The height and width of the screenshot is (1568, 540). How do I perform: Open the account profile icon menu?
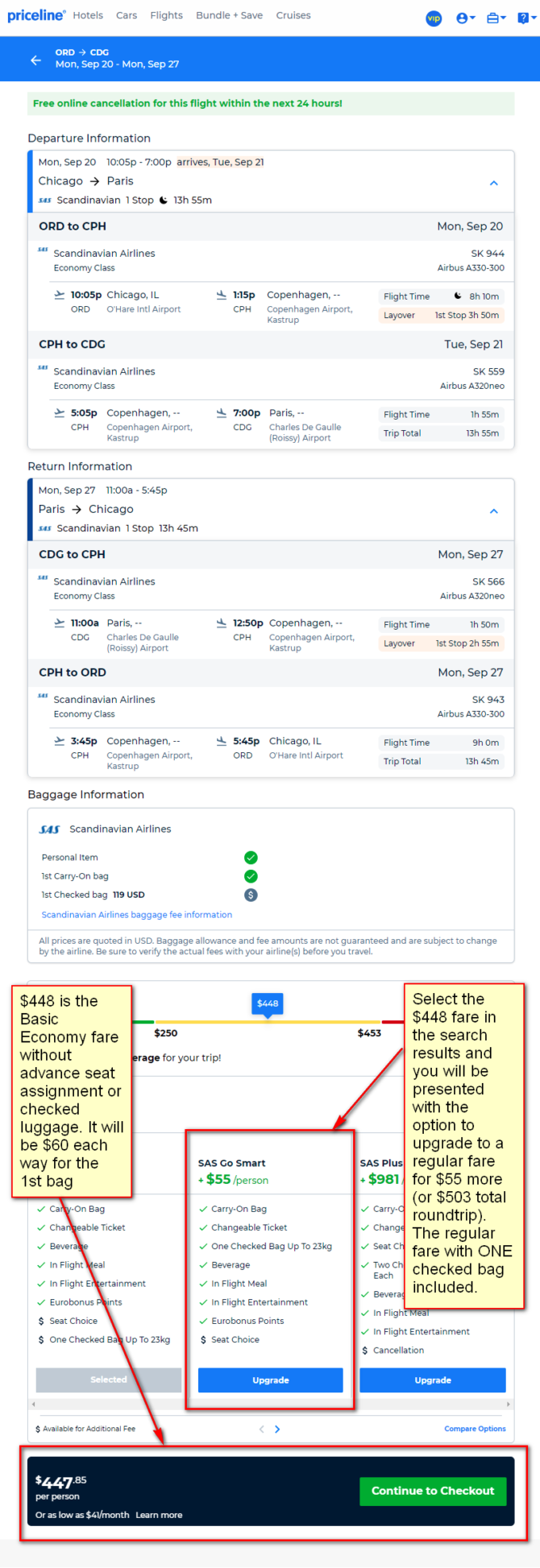[x=465, y=18]
